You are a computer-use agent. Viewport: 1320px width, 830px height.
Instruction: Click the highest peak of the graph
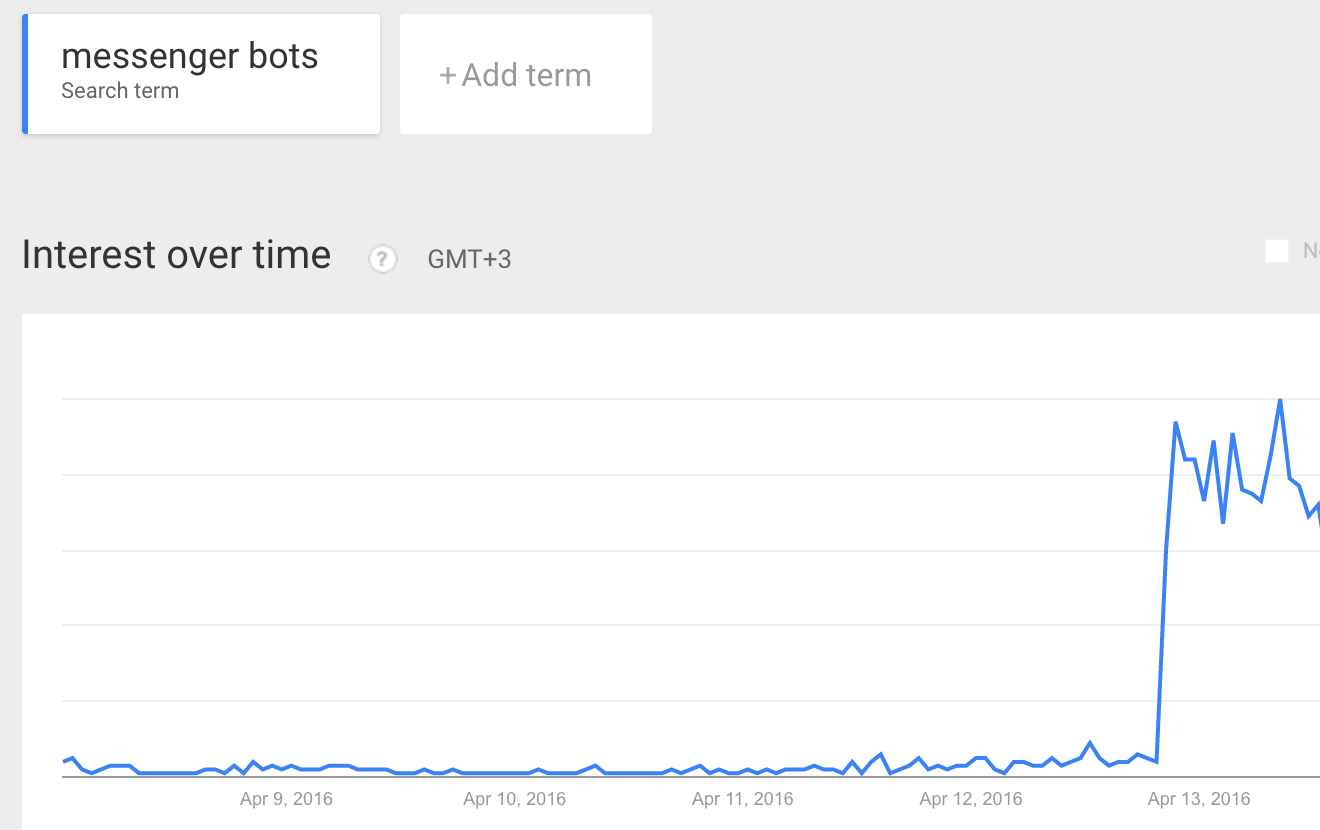(x=1280, y=400)
